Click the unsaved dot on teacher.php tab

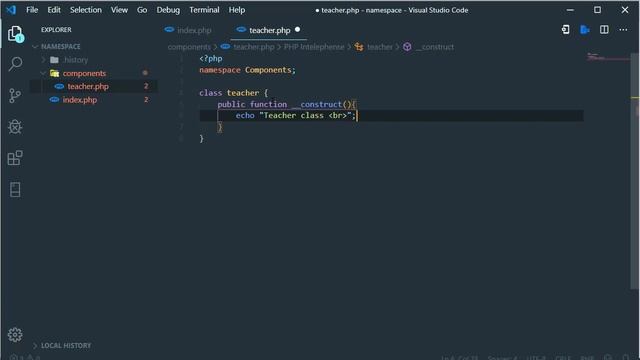(x=297, y=29)
